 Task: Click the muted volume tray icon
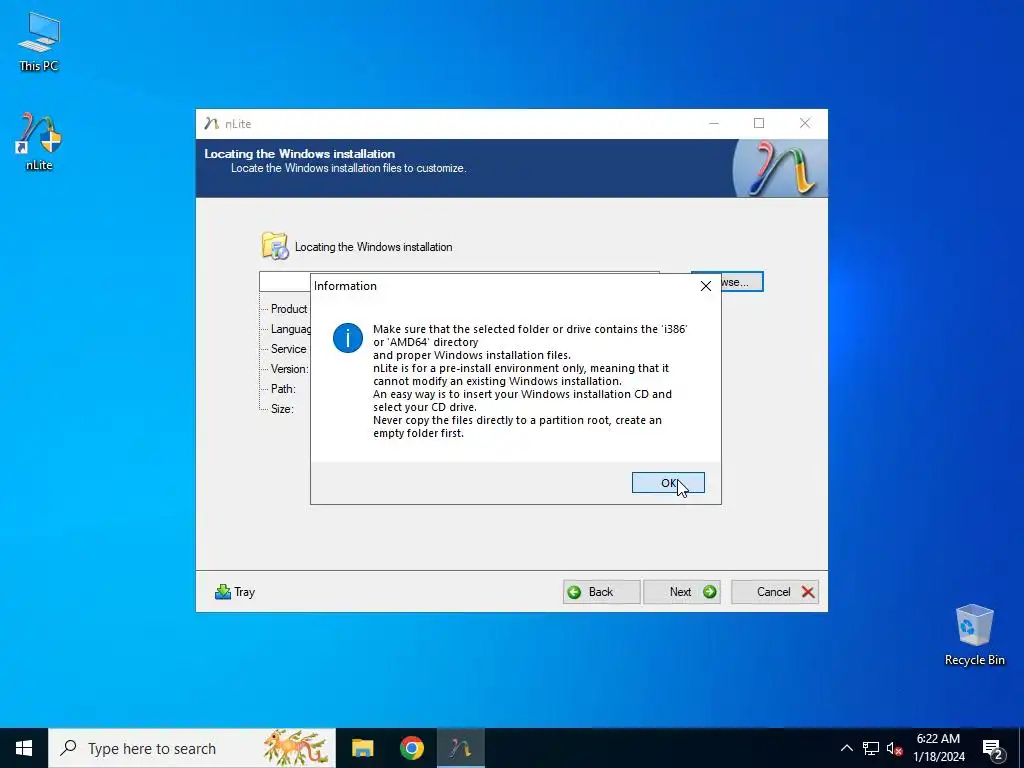(895, 748)
